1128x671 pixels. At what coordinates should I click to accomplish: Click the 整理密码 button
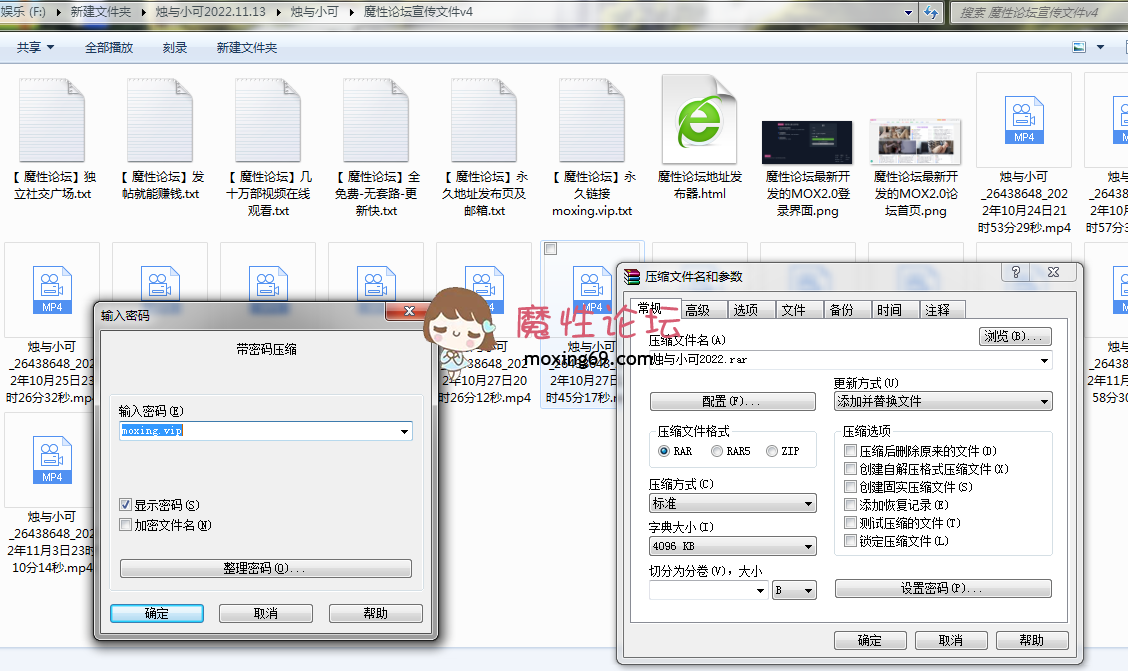265,568
